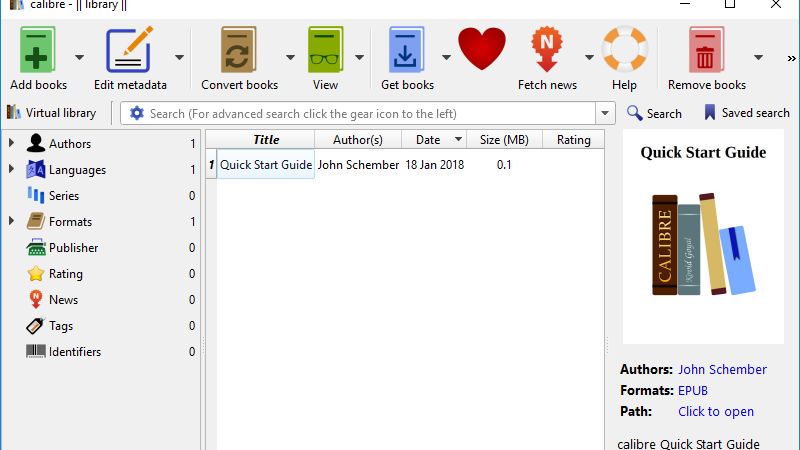This screenshot has width=800, height=450.
Task: Sort by the Date column header
Action: tap(434, 139)
